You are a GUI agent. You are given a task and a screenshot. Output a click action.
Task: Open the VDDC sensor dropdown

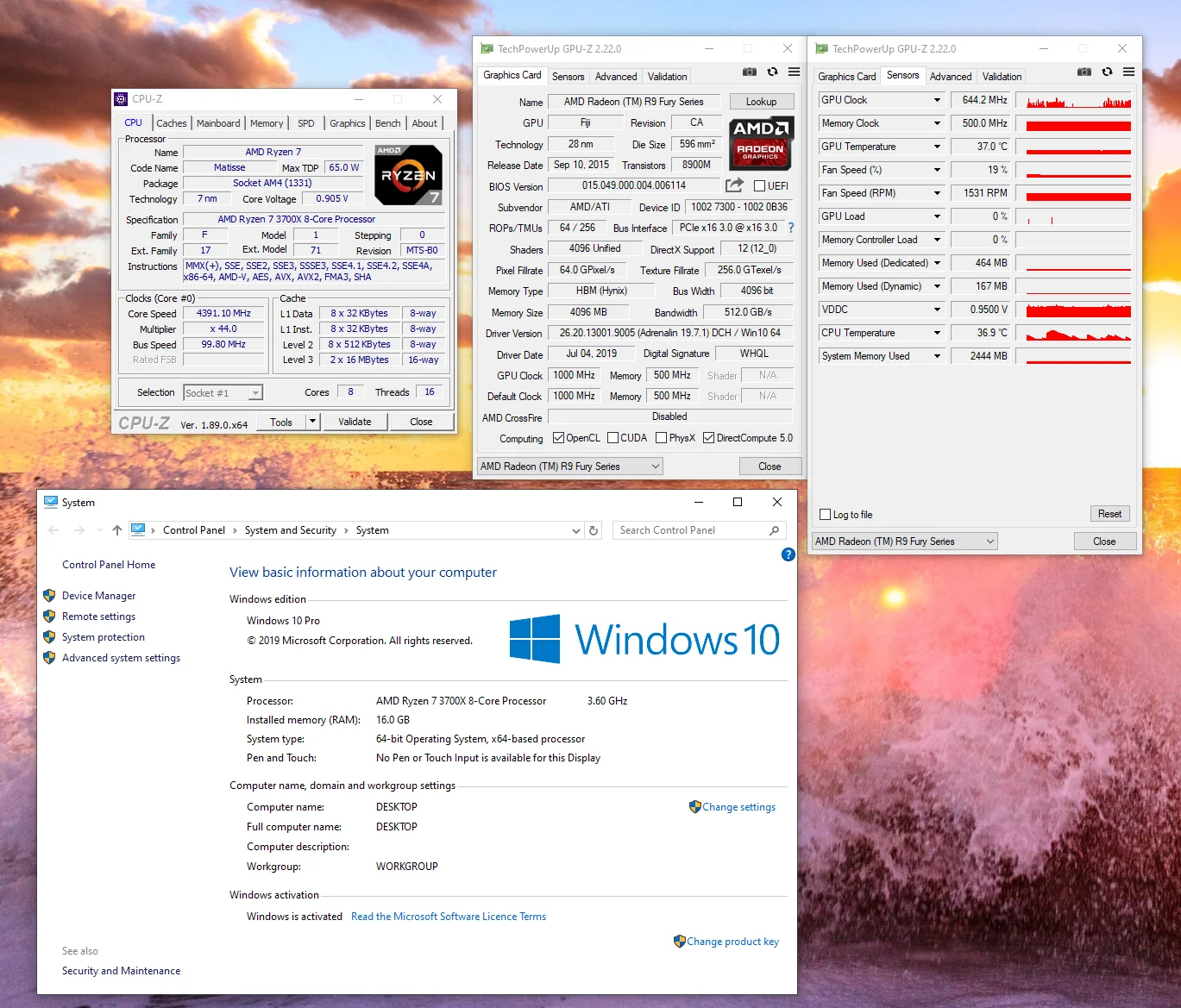pos(937,310)
